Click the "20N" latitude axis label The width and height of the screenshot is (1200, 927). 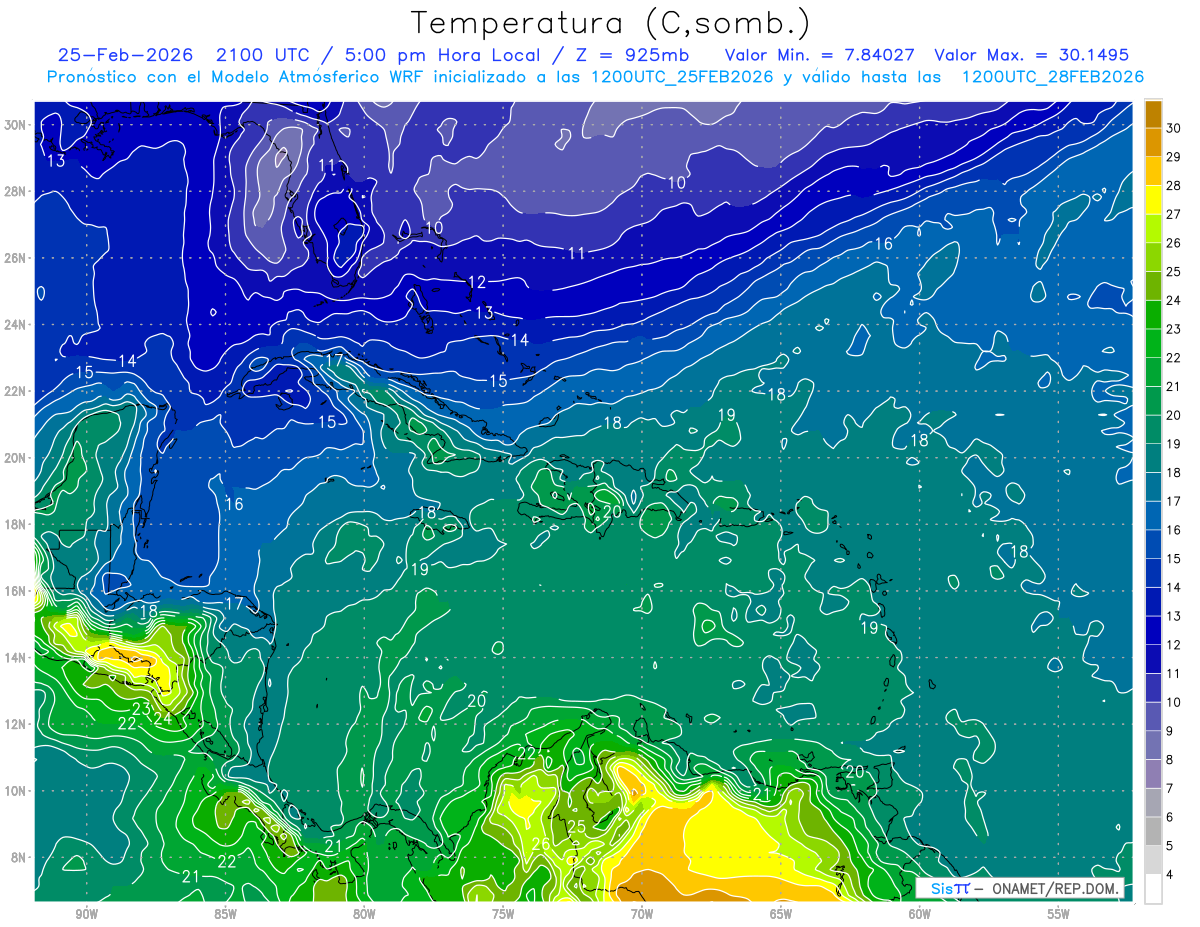(16, 458)
